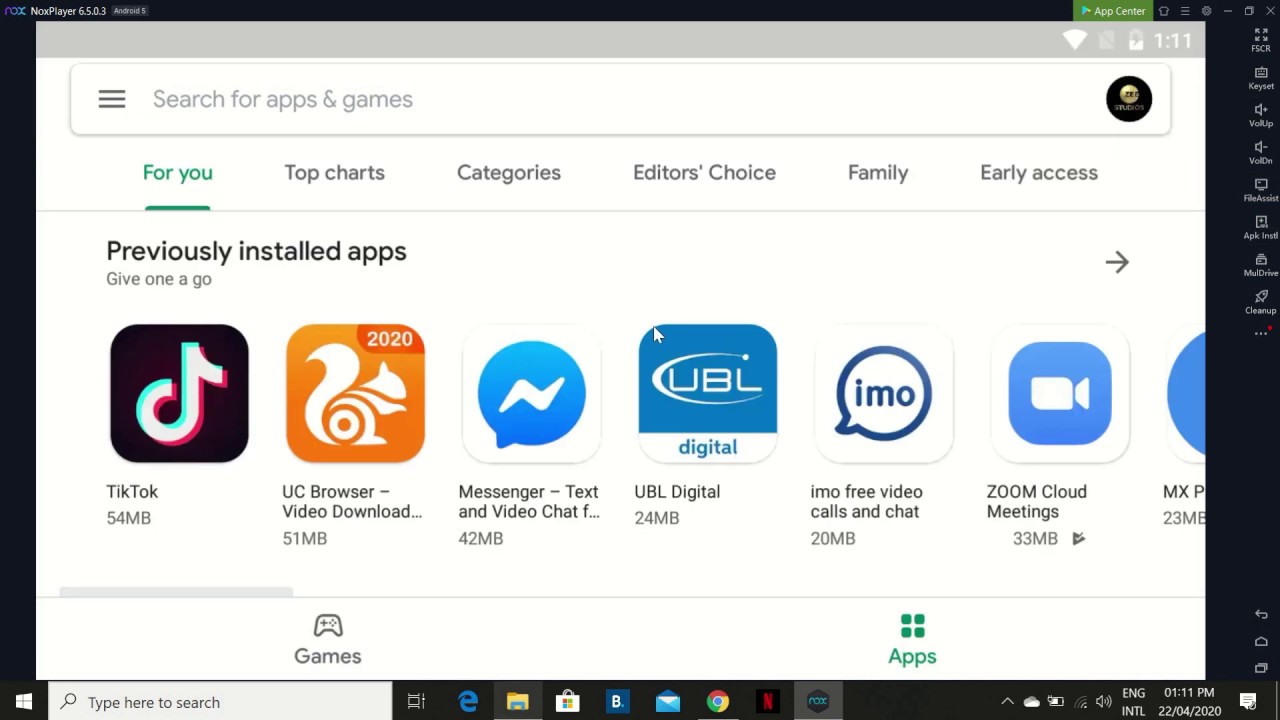Switch to the Top charts tab
Viewport: 1280px width, 720px height.
pos(334,172)
